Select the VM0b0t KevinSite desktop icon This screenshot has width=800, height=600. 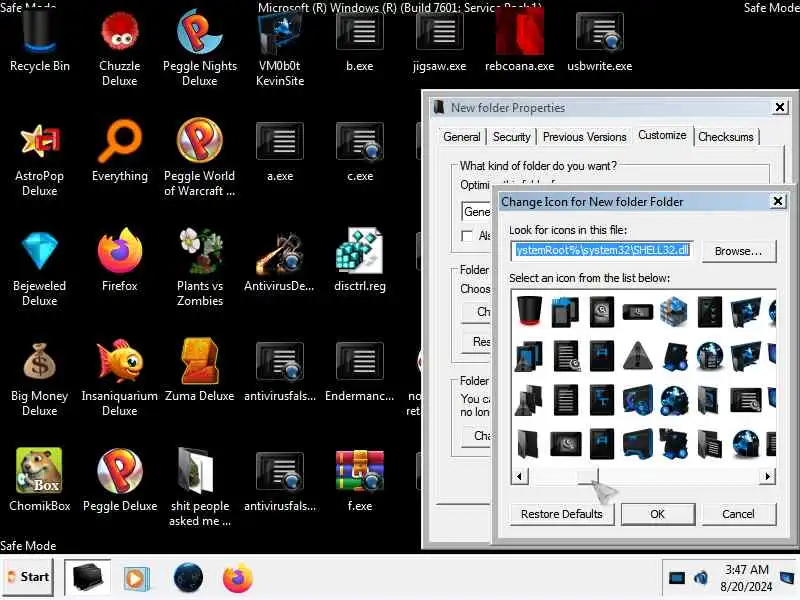280,48
